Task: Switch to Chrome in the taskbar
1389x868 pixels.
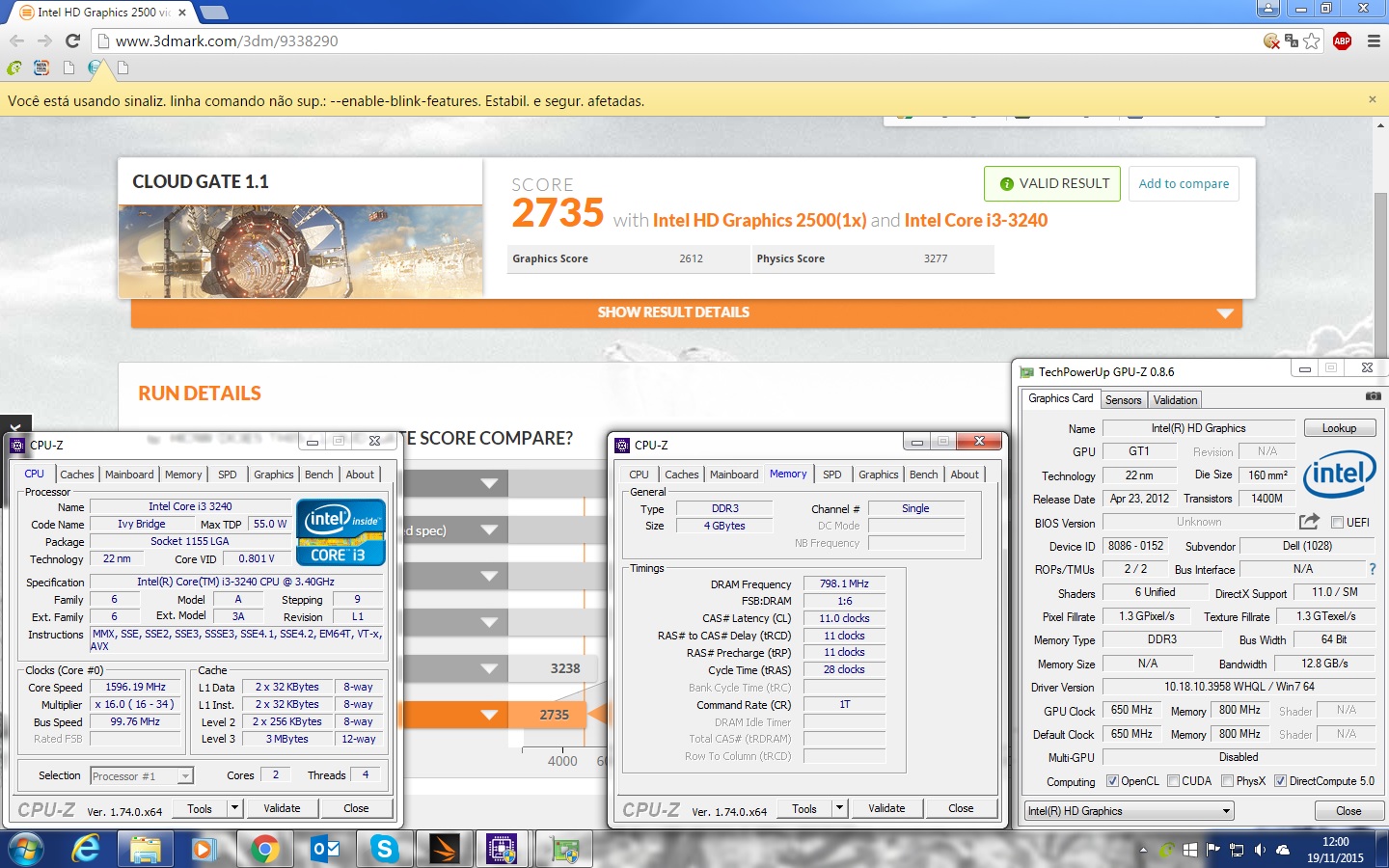Action: click(x=263, y=849)
